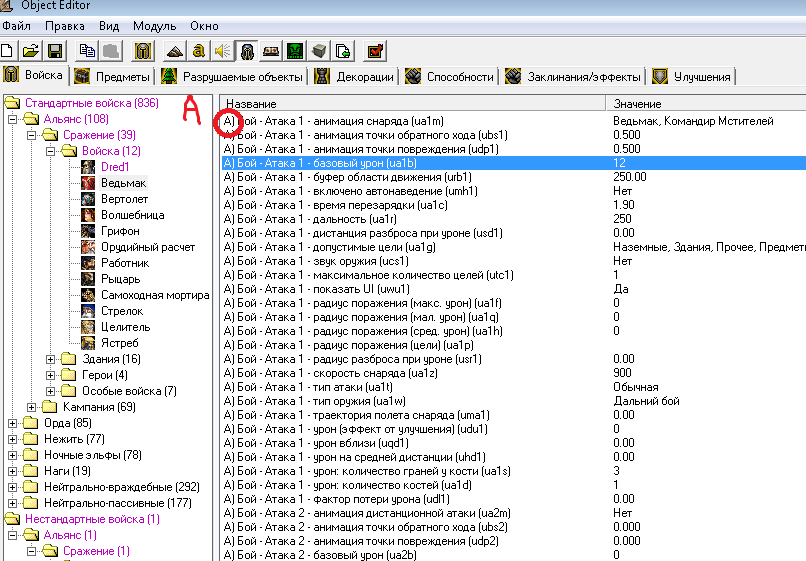Viewport: 806px width, 561px height.
Task: Click the Значение column header
Action: click(x=636, y=104)
